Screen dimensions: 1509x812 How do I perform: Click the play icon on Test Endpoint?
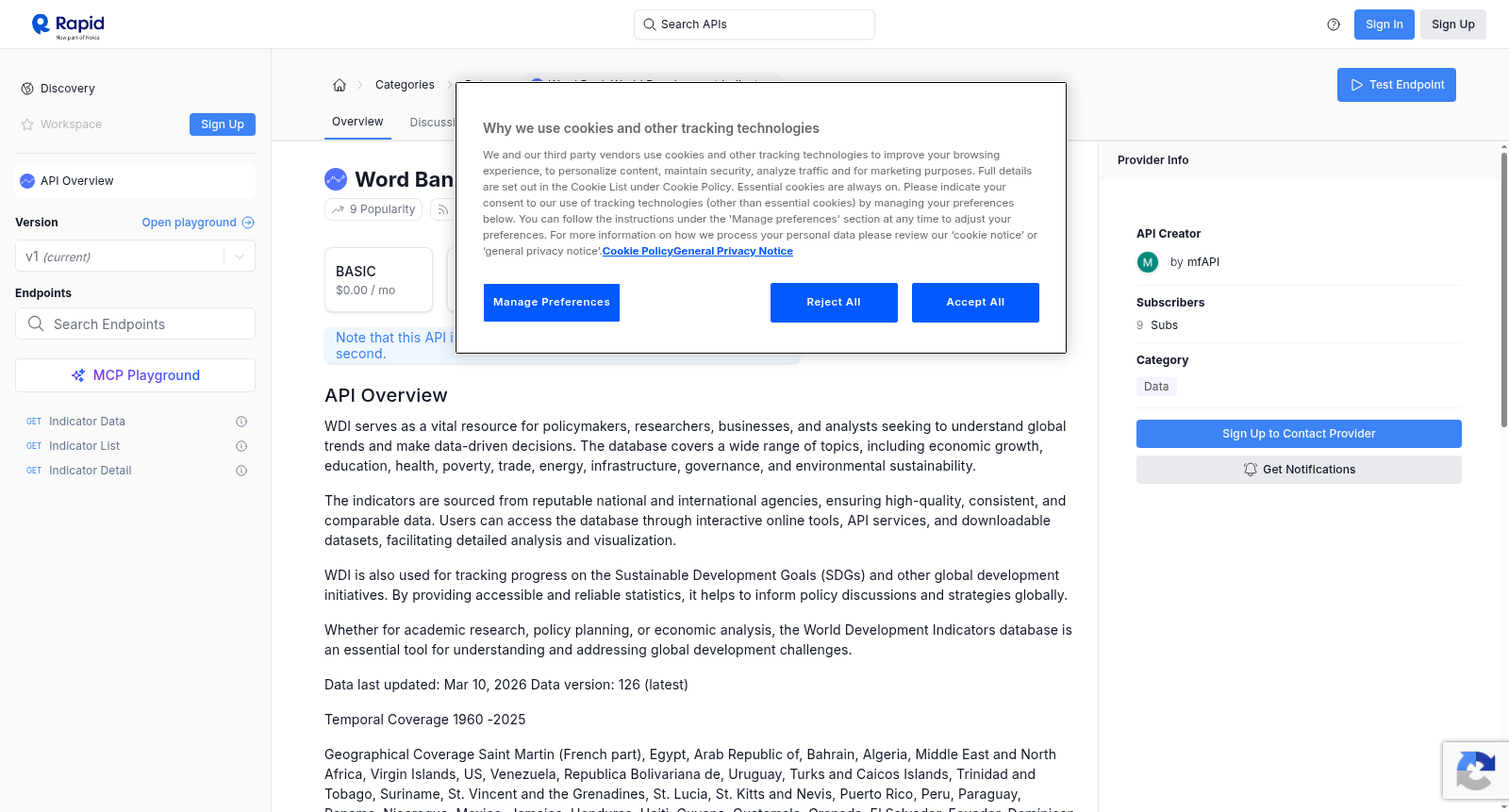click(1357, 85)
